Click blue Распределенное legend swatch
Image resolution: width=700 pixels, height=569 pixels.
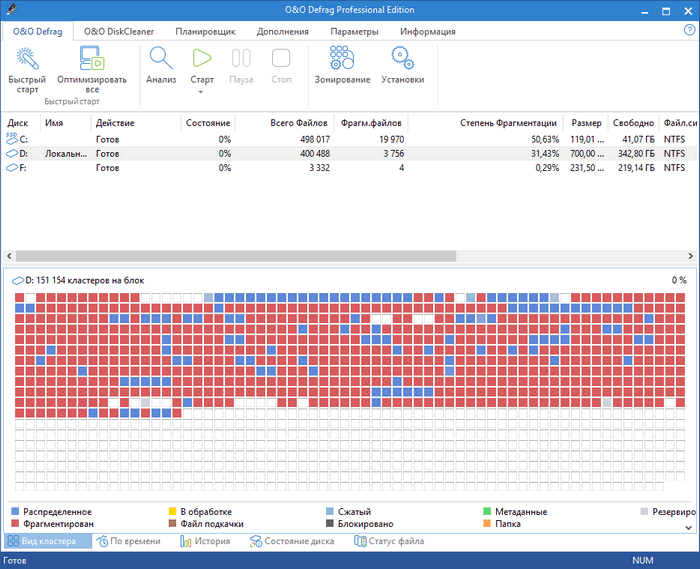(15, 511)
